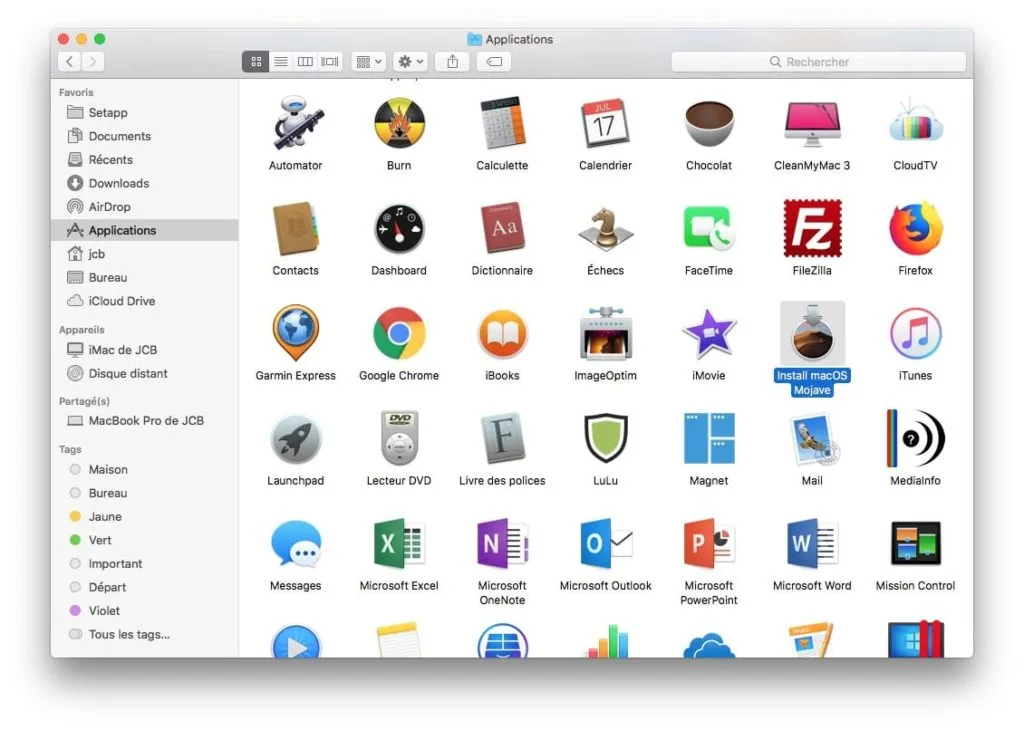Screen dimensions: 1024x730
Task: Open Livre des polices icon
Action: pyautogui.click(x=502, y=439)
